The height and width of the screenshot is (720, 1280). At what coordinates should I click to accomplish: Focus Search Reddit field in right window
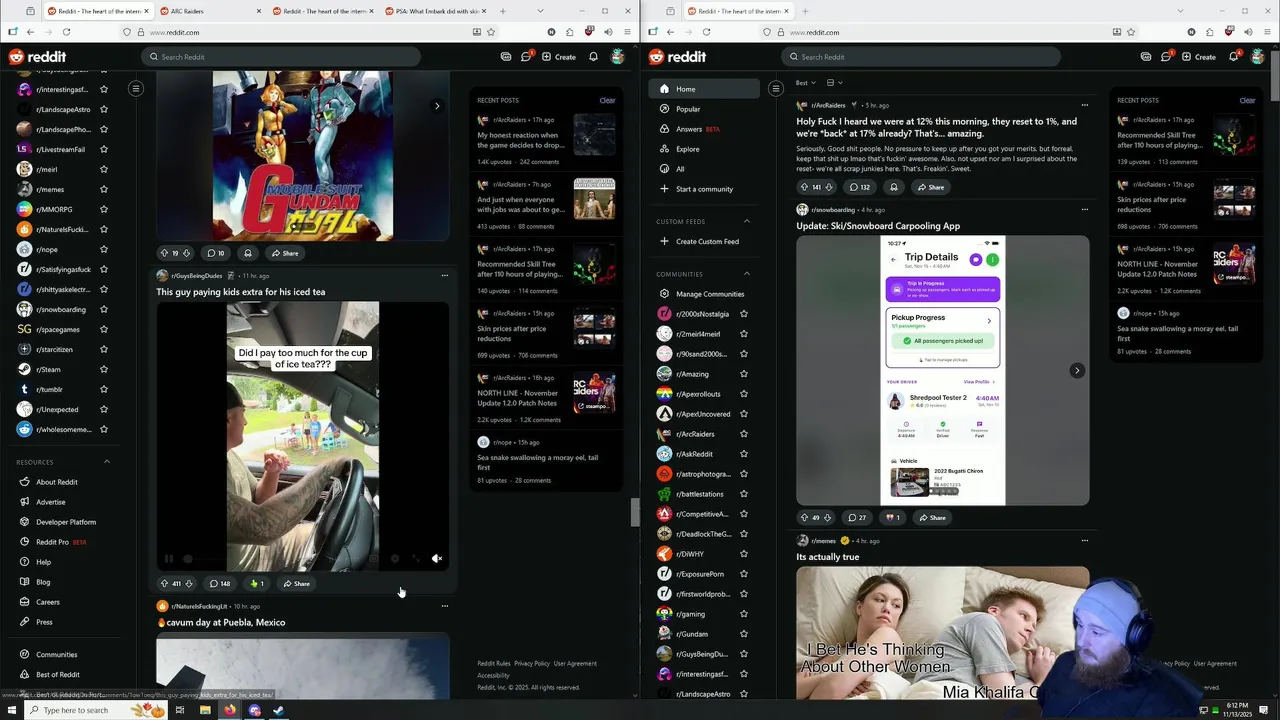point(921,57)
